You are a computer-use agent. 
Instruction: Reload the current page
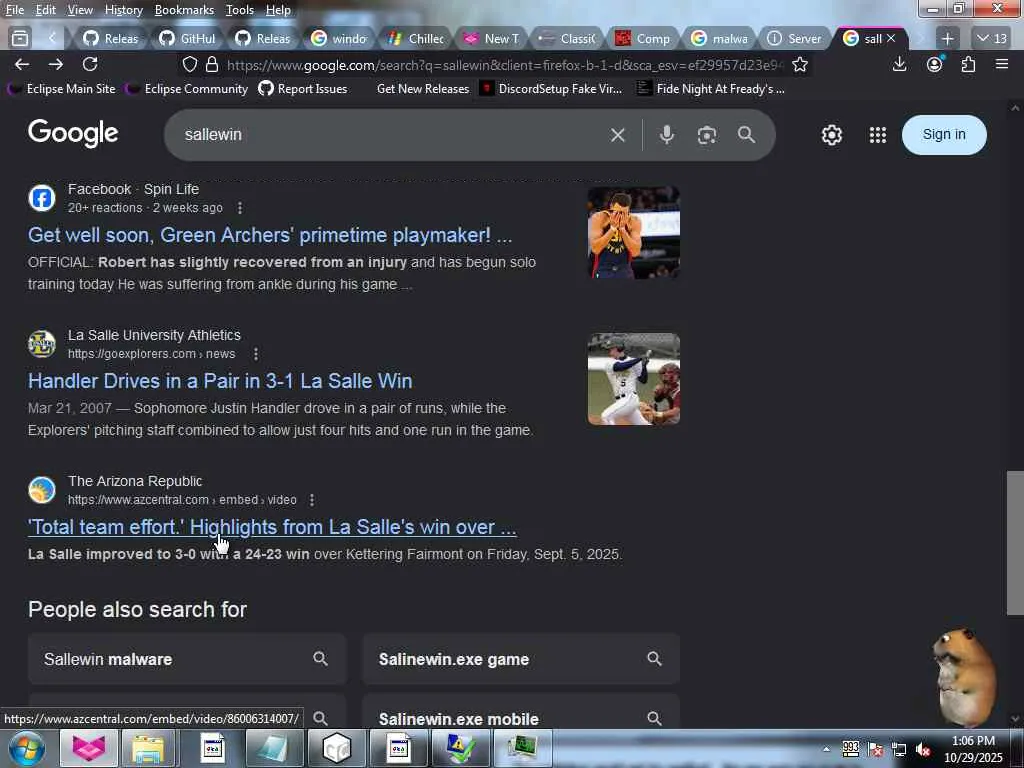(90, 64)
